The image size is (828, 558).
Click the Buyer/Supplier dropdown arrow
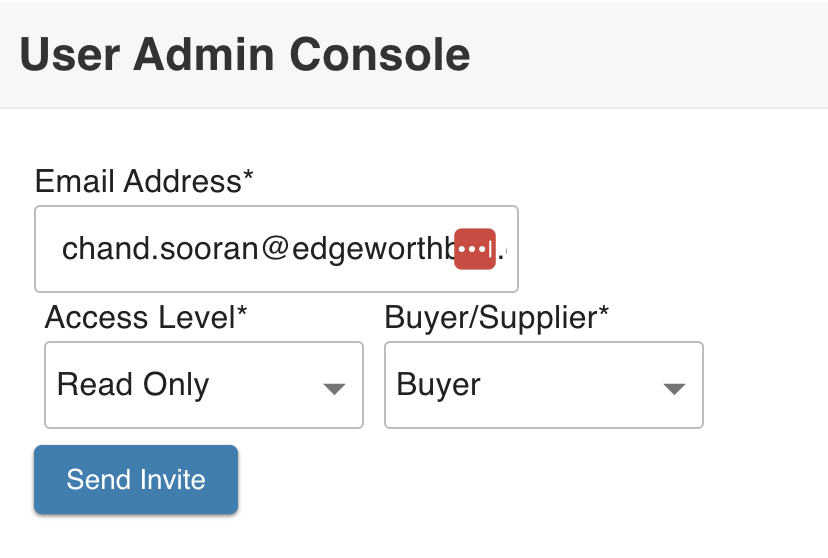click(674, 387)
